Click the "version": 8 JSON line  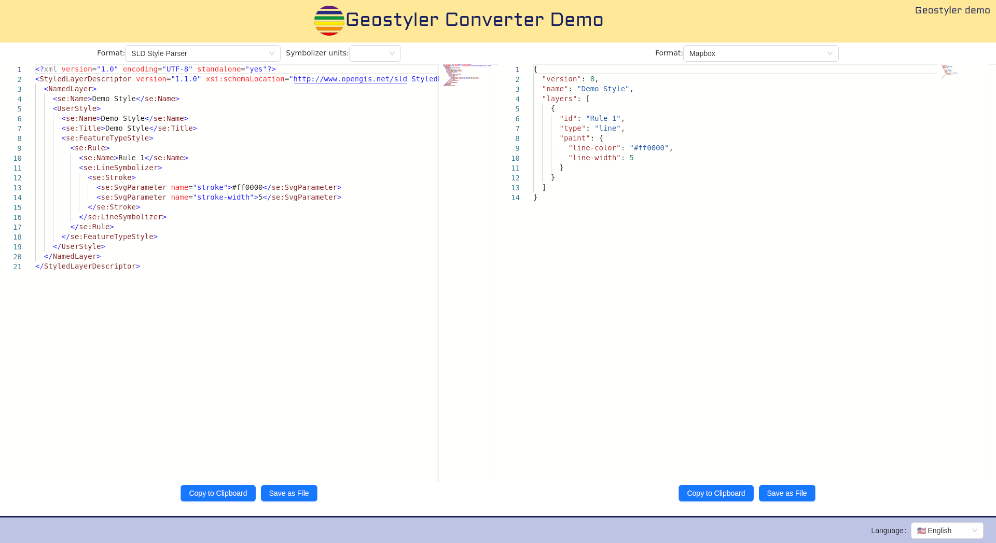[570, 79]
